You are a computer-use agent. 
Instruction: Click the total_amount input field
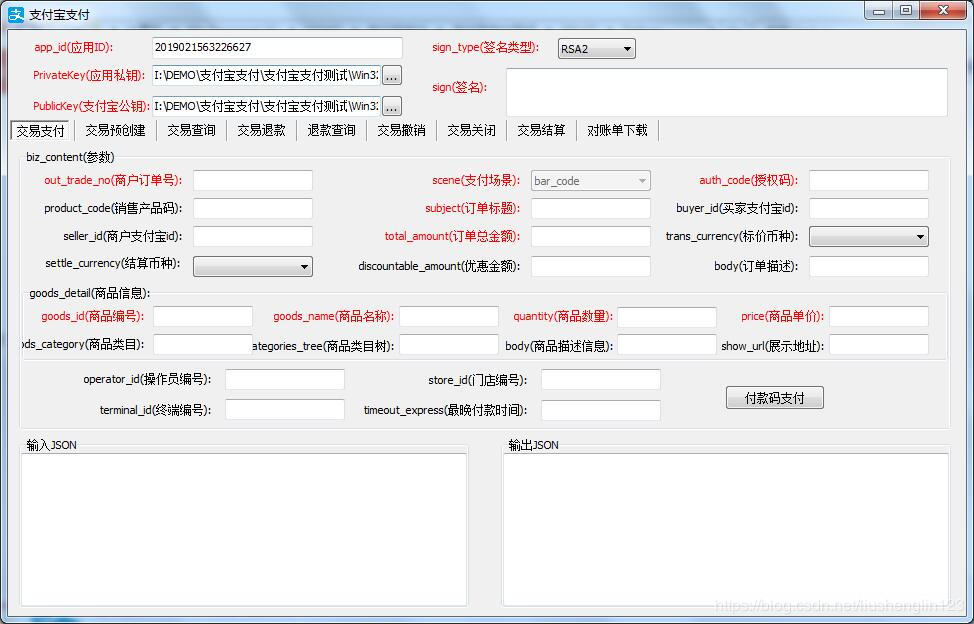(591, 237)
